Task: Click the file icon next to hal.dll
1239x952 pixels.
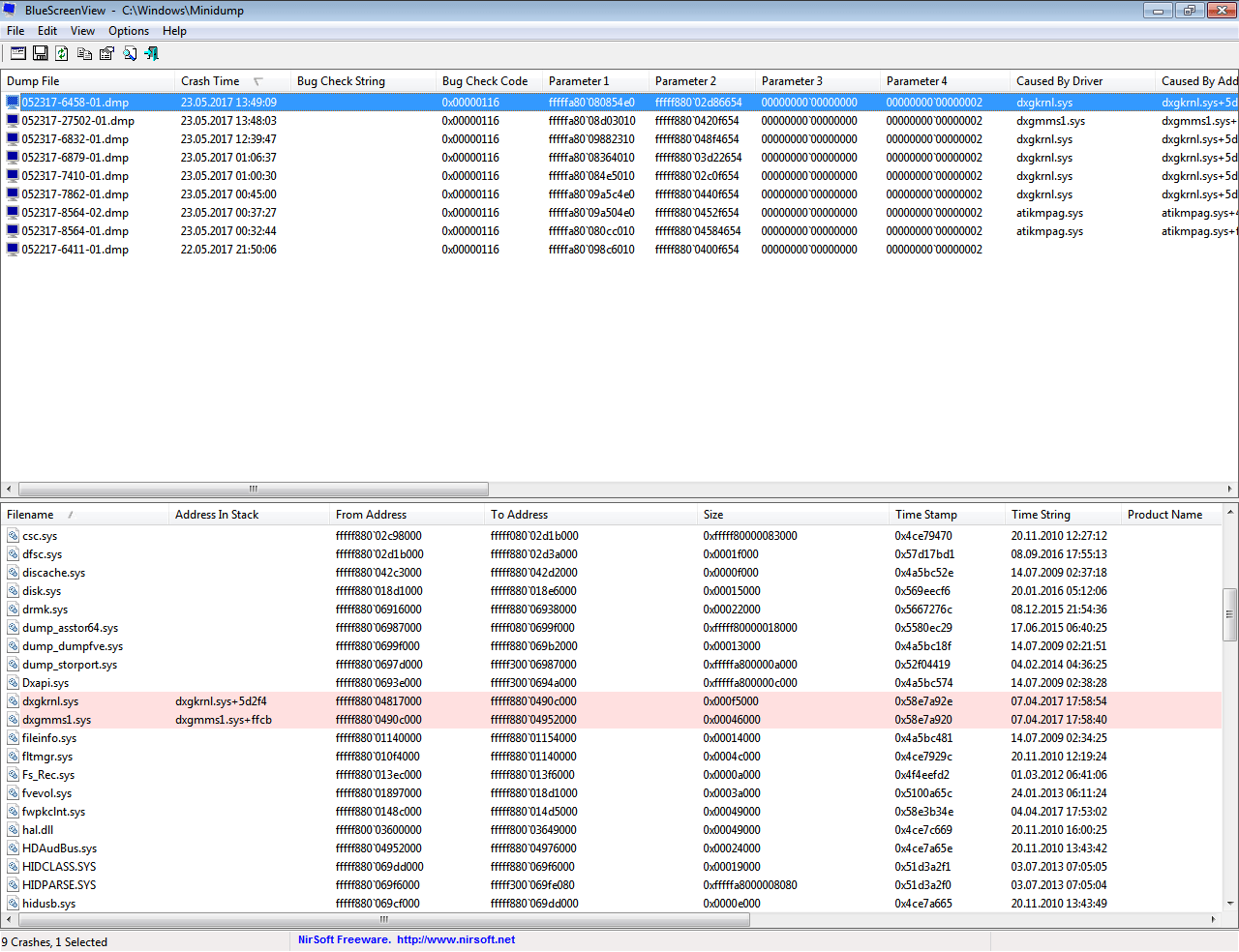Action: point(14,830)
